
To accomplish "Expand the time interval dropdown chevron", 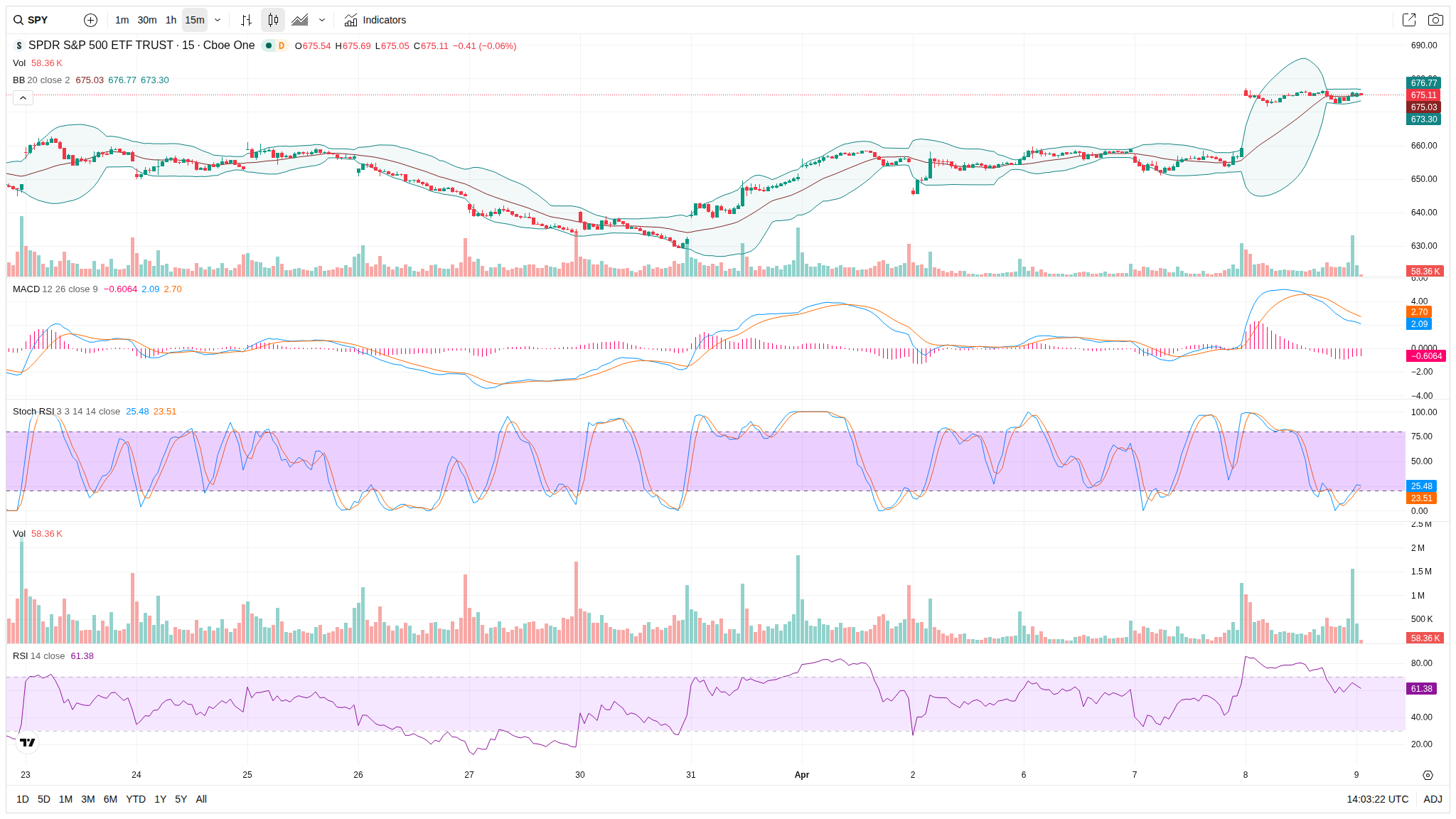I will pyautogui.click(x=218, y=20).
